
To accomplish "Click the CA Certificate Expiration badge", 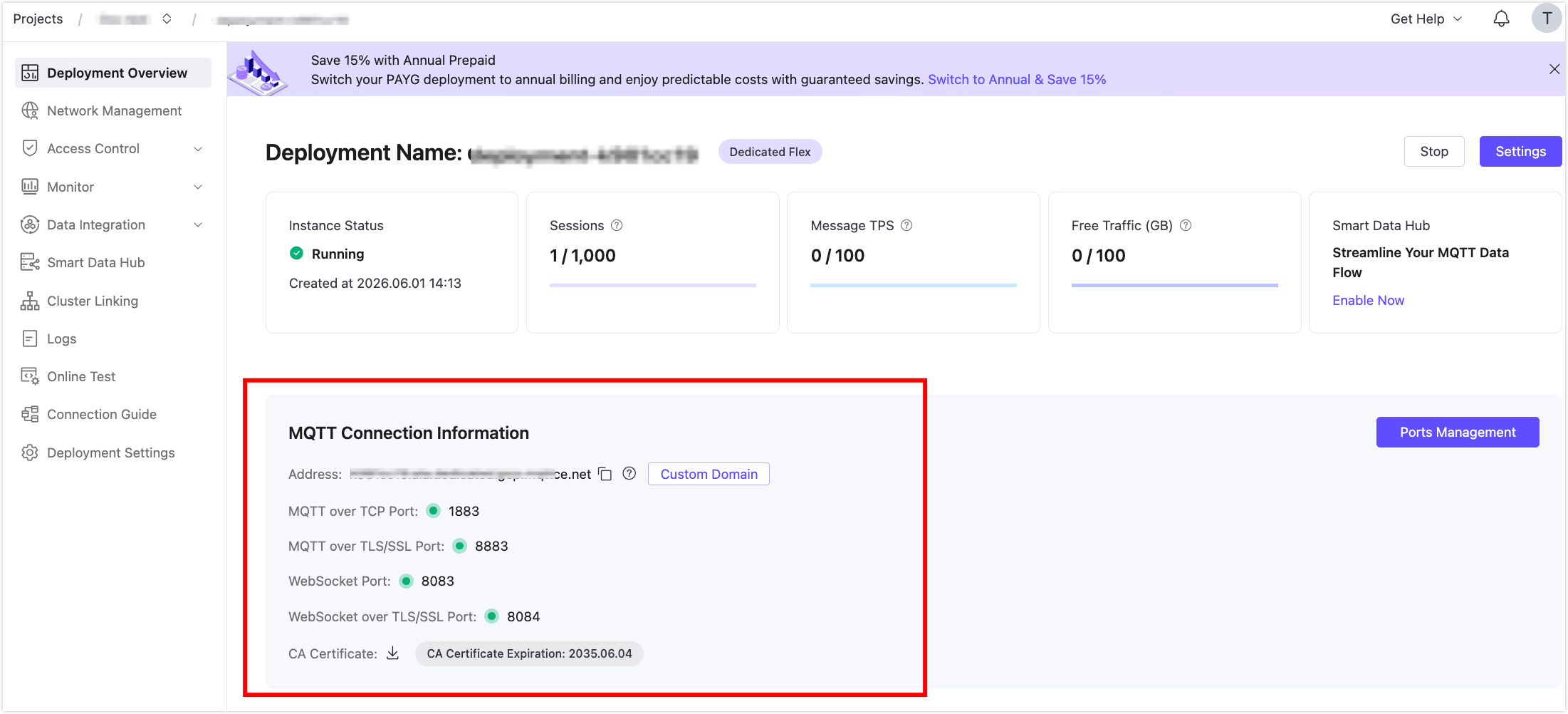I will click(x=529, y=653).
